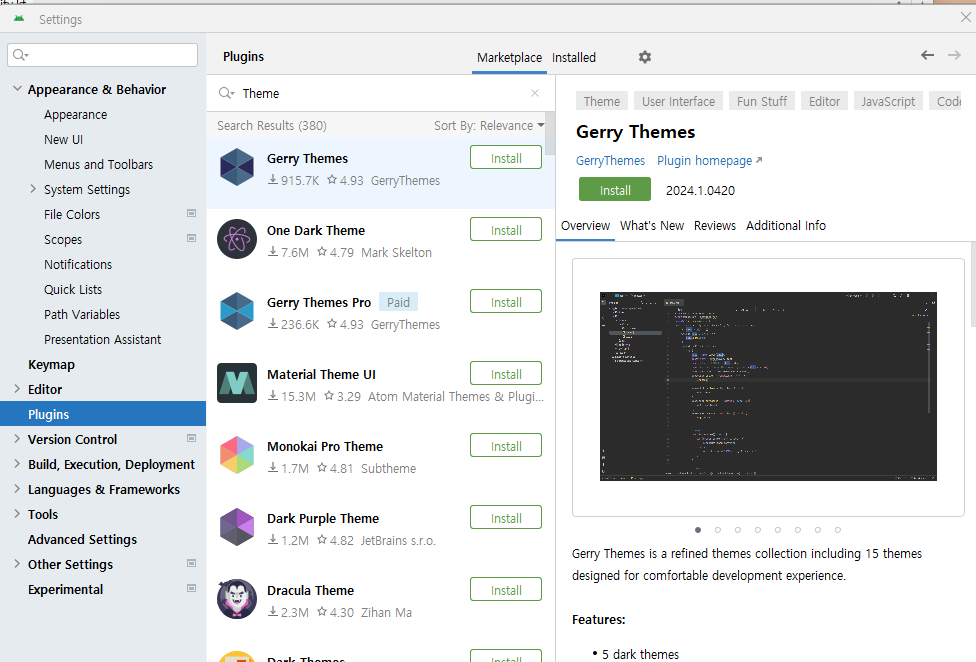Clear the Theme search with X icon
Screen dimensions: 976x662
click(x=535, y=93)
